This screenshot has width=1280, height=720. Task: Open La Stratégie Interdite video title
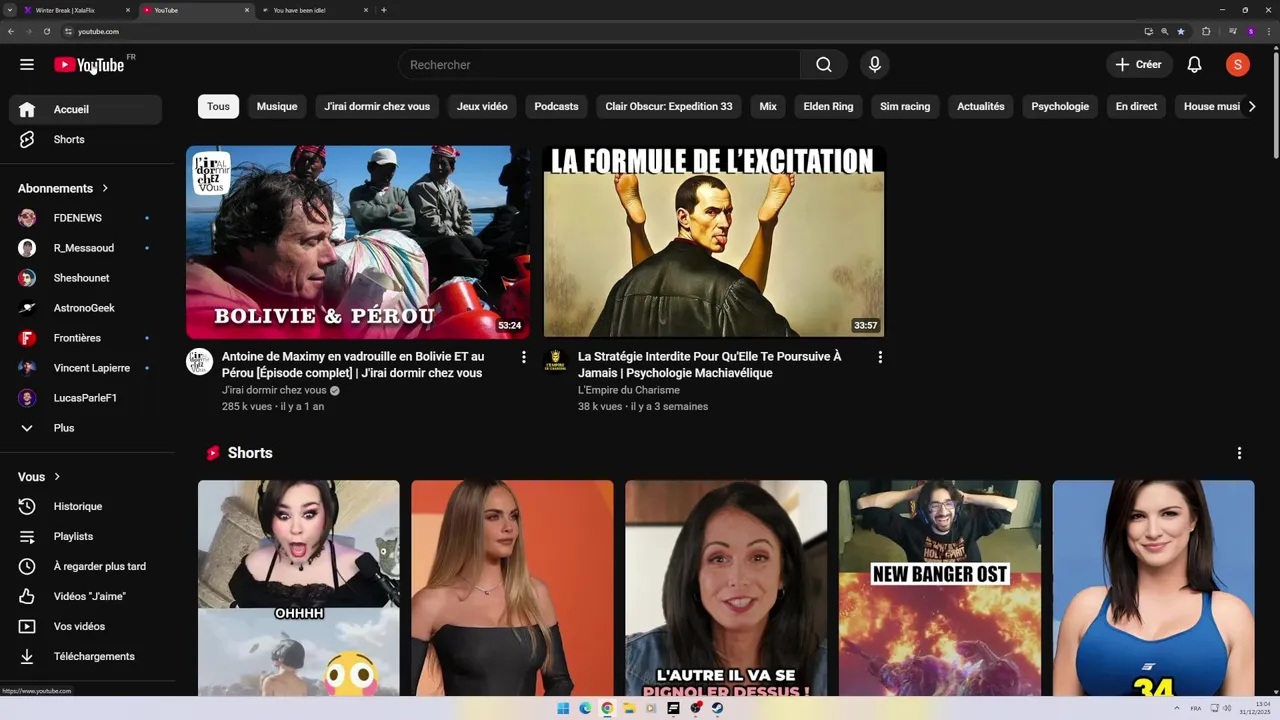point(710,364)
